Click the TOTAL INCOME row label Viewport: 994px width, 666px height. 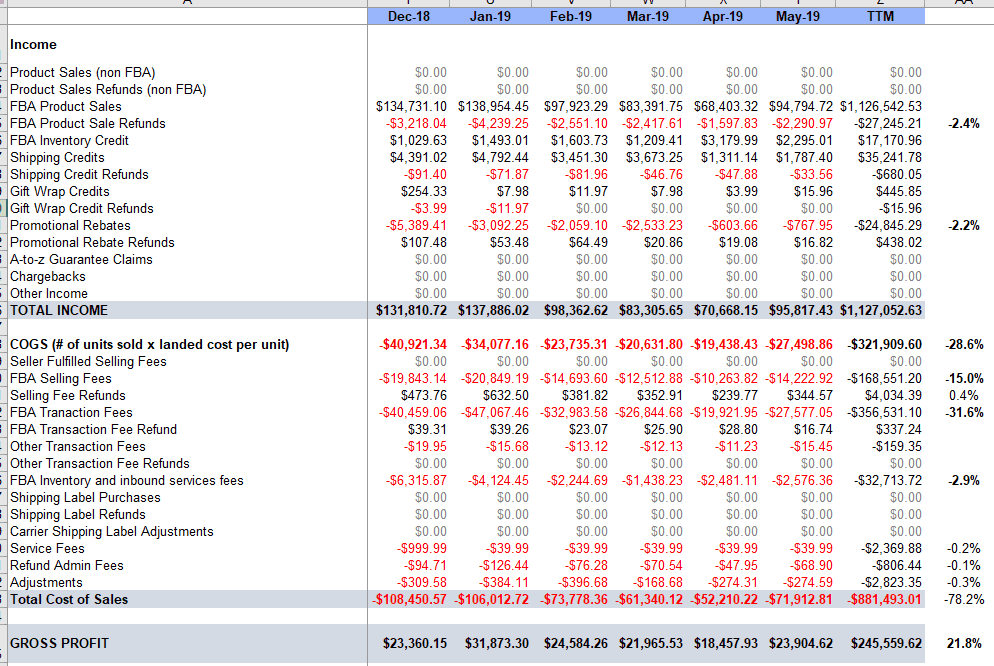[59, 311]
